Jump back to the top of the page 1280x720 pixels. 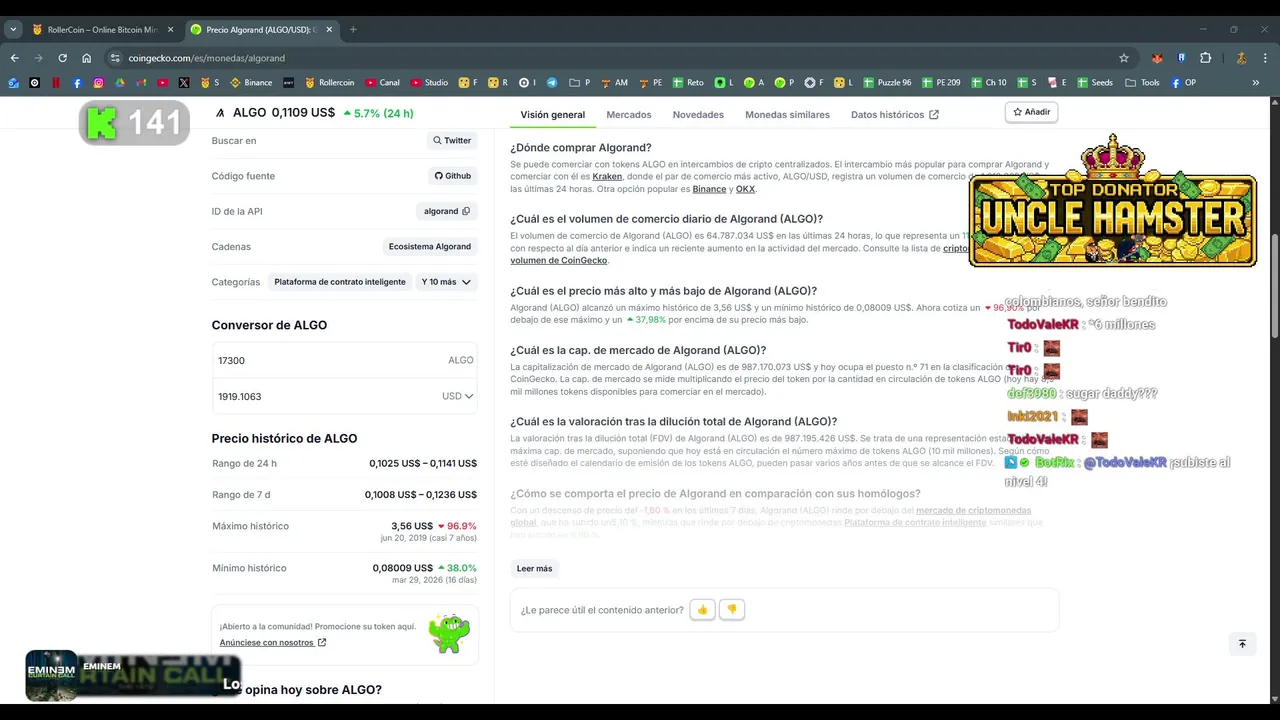pos(1242,644)
